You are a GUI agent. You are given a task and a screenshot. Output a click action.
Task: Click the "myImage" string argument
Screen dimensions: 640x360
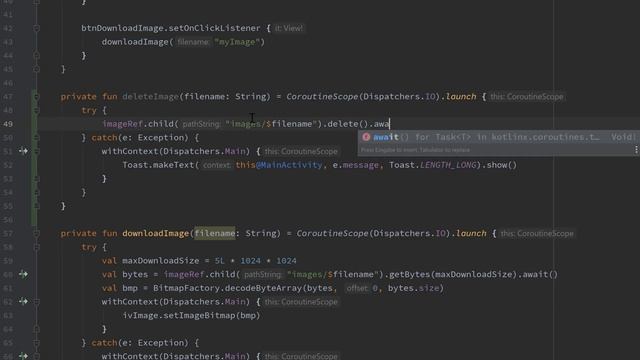pyautogui.click(x=237, y=42)
